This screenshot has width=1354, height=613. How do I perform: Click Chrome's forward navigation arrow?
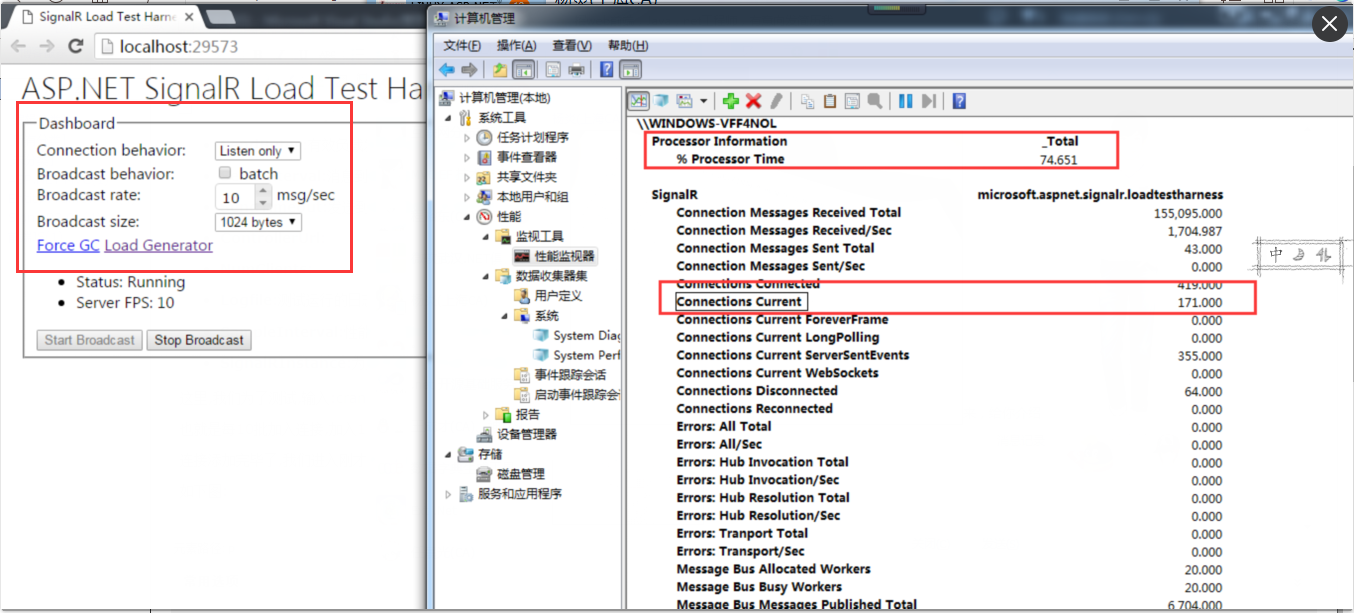click(x=46, y=46)
